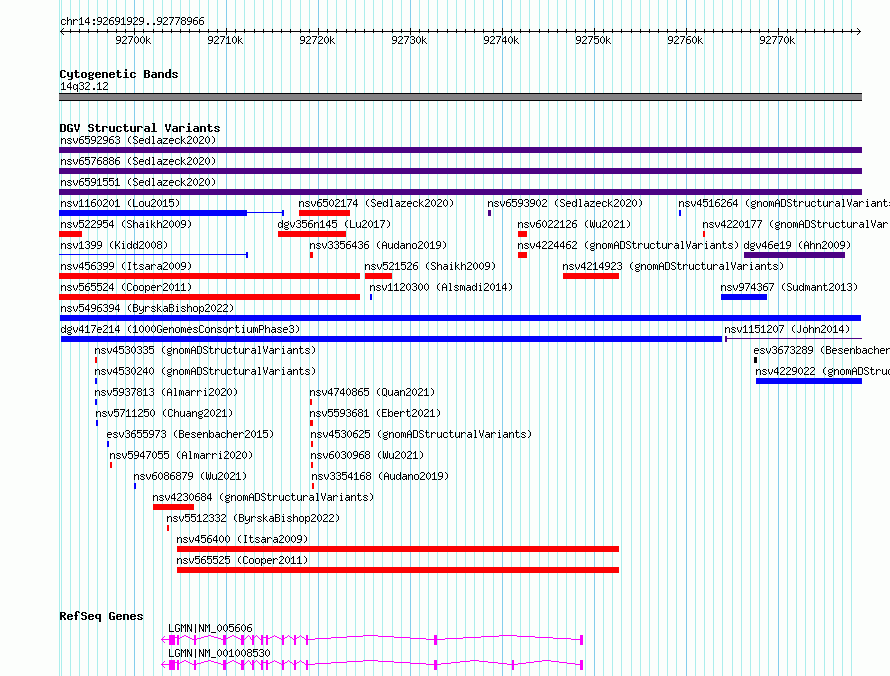This screenshot has height=676, width=890.
Task: Click the nsv4230684 red variant bar
Action: (173, 507)
